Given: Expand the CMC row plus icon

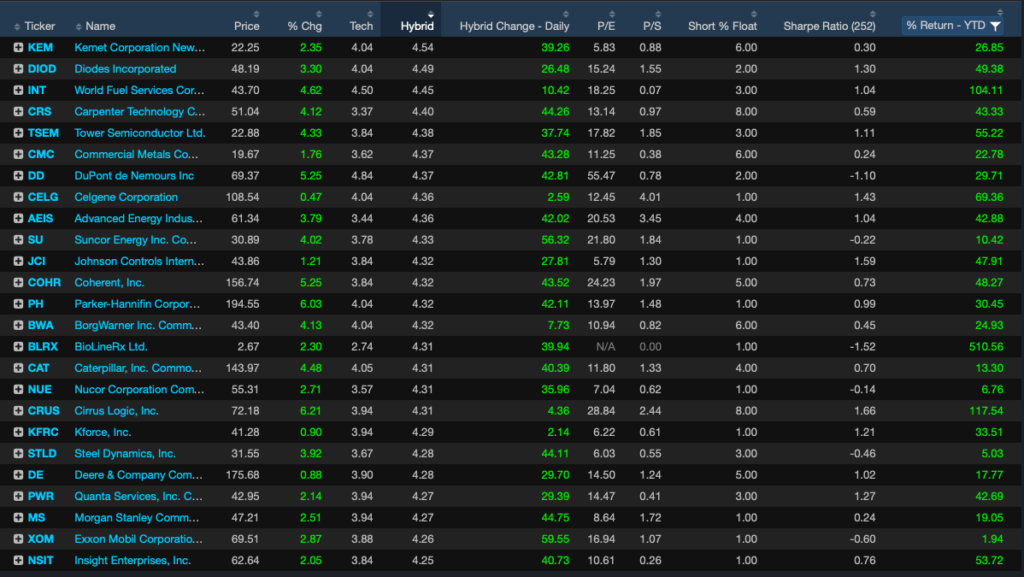Looking at the screenshot, I should 18,154.
